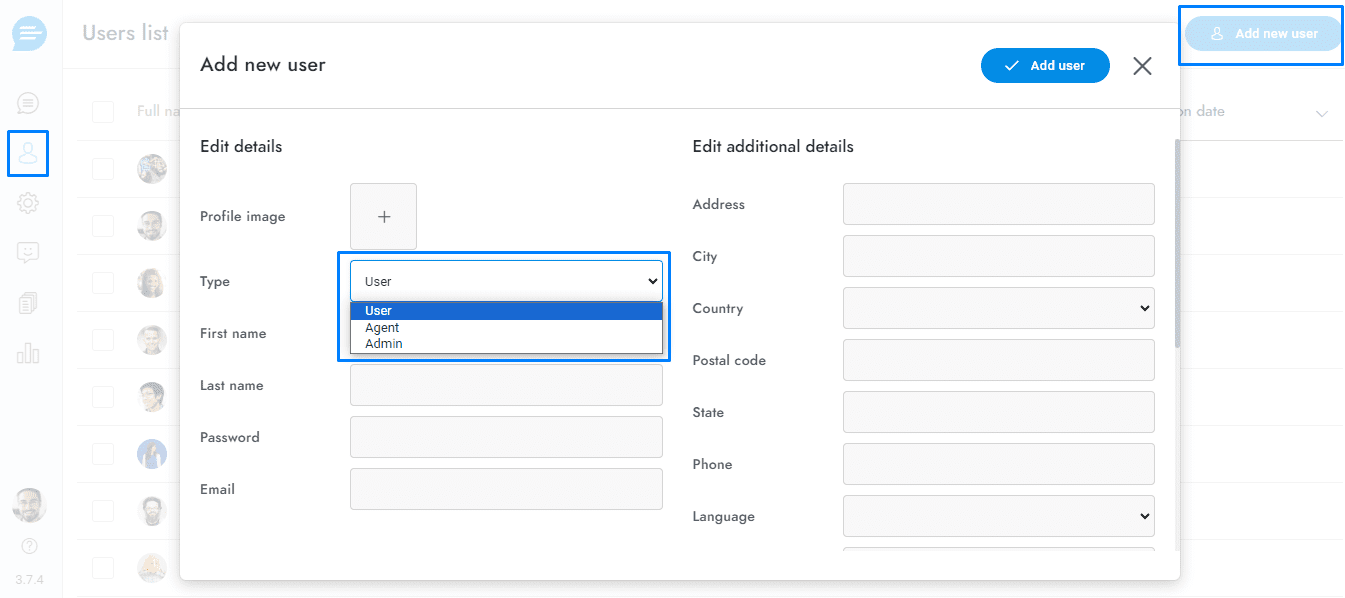Click the help question mark icon
Image resolution: width=1345 pixels, height=598 pixels.
tap(29, 546)
